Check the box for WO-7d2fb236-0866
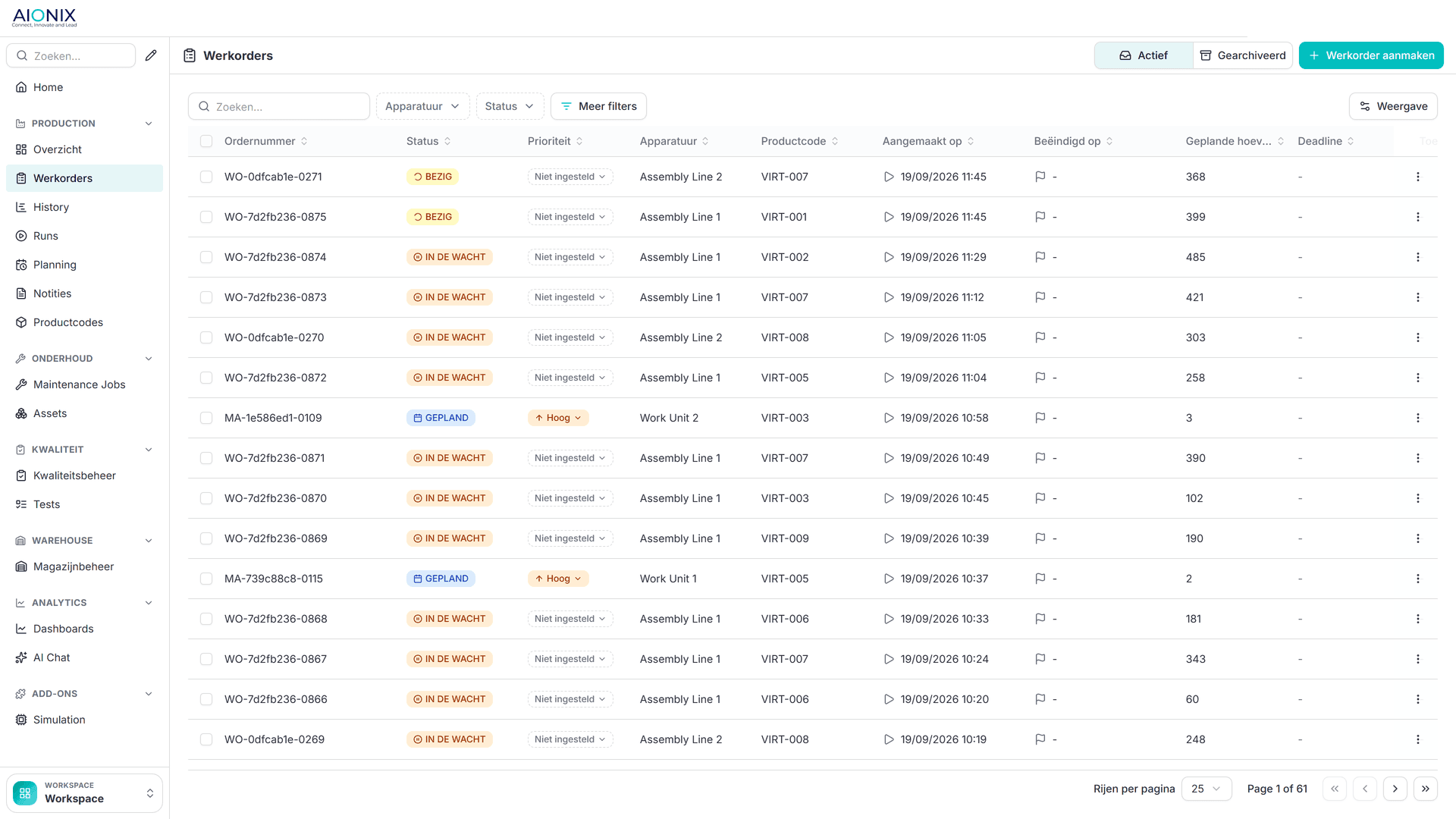Screen dimensions: 1456x819 pyautogui.click(x=206, y=699)
